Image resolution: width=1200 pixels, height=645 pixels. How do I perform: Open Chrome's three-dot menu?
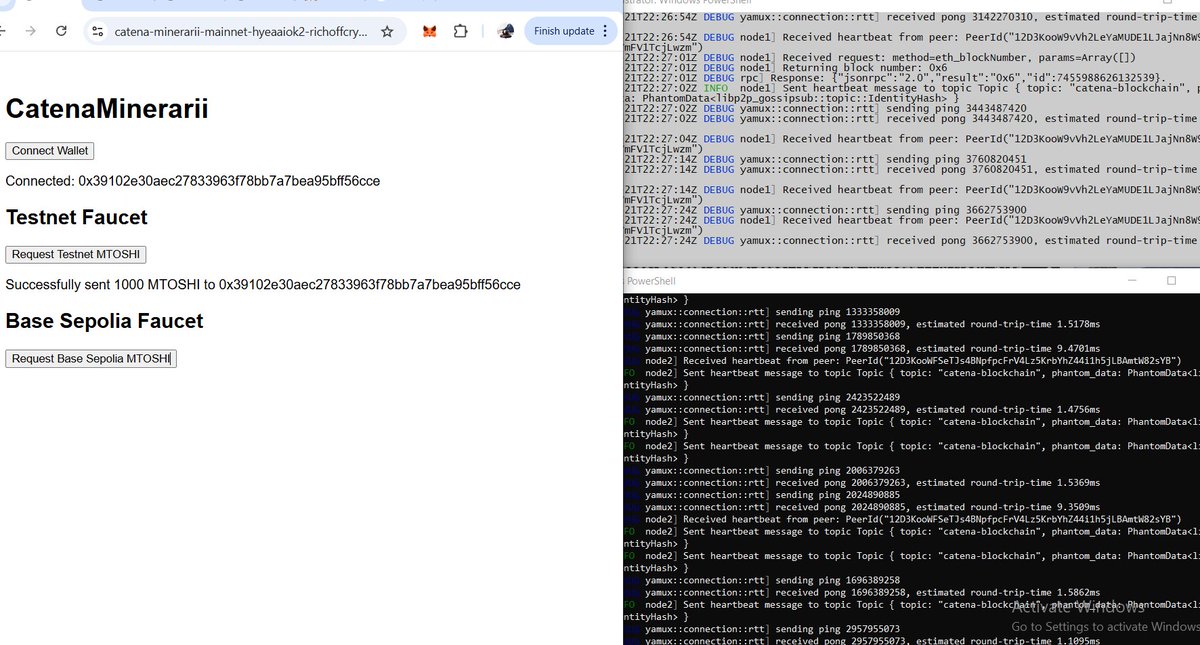click(x=605, y=31)
